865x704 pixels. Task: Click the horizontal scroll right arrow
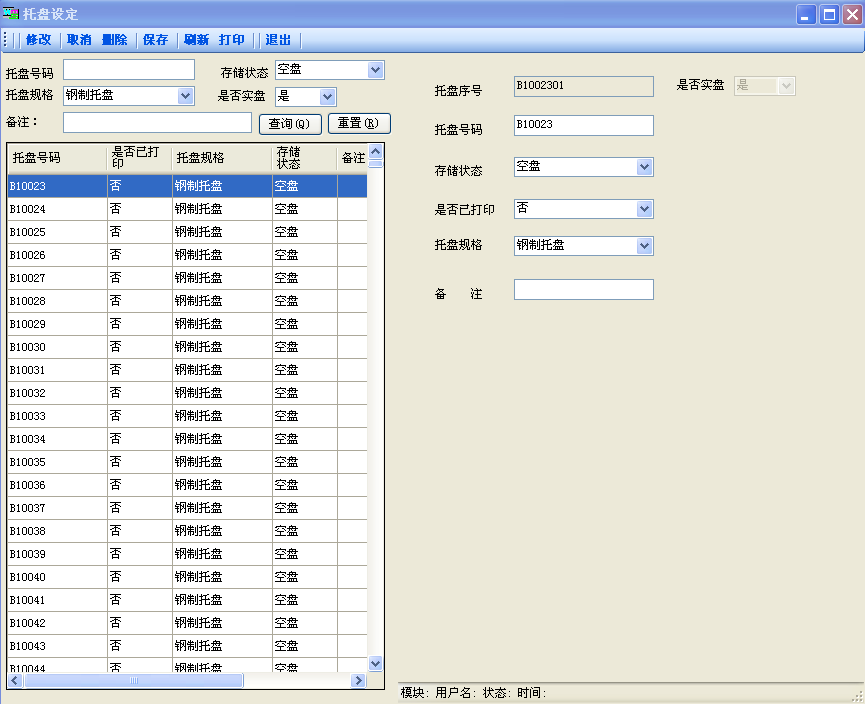[x=359, y=680]
